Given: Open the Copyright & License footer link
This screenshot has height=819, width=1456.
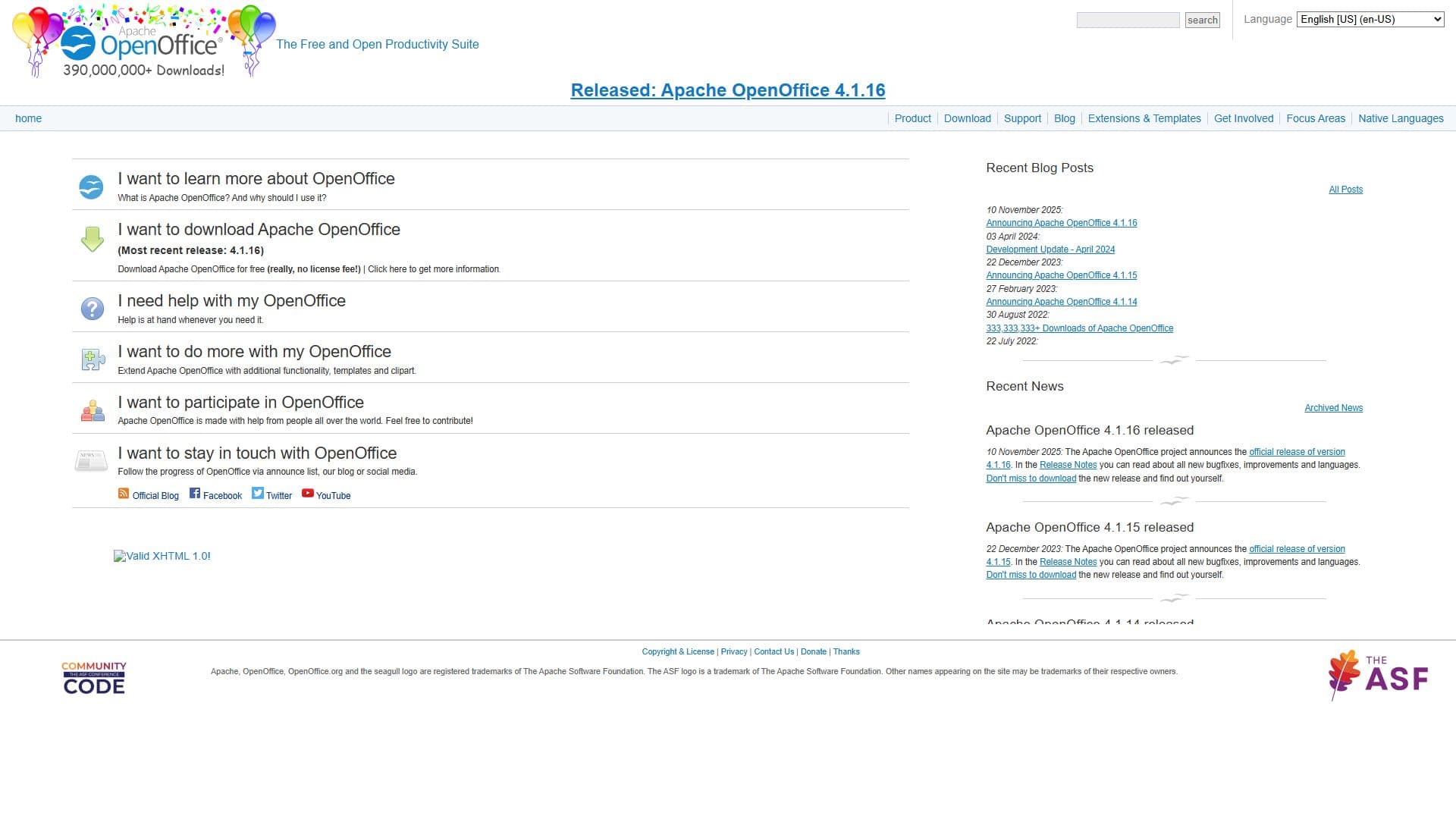Looking at the screenshot, I should coord(677,652).
